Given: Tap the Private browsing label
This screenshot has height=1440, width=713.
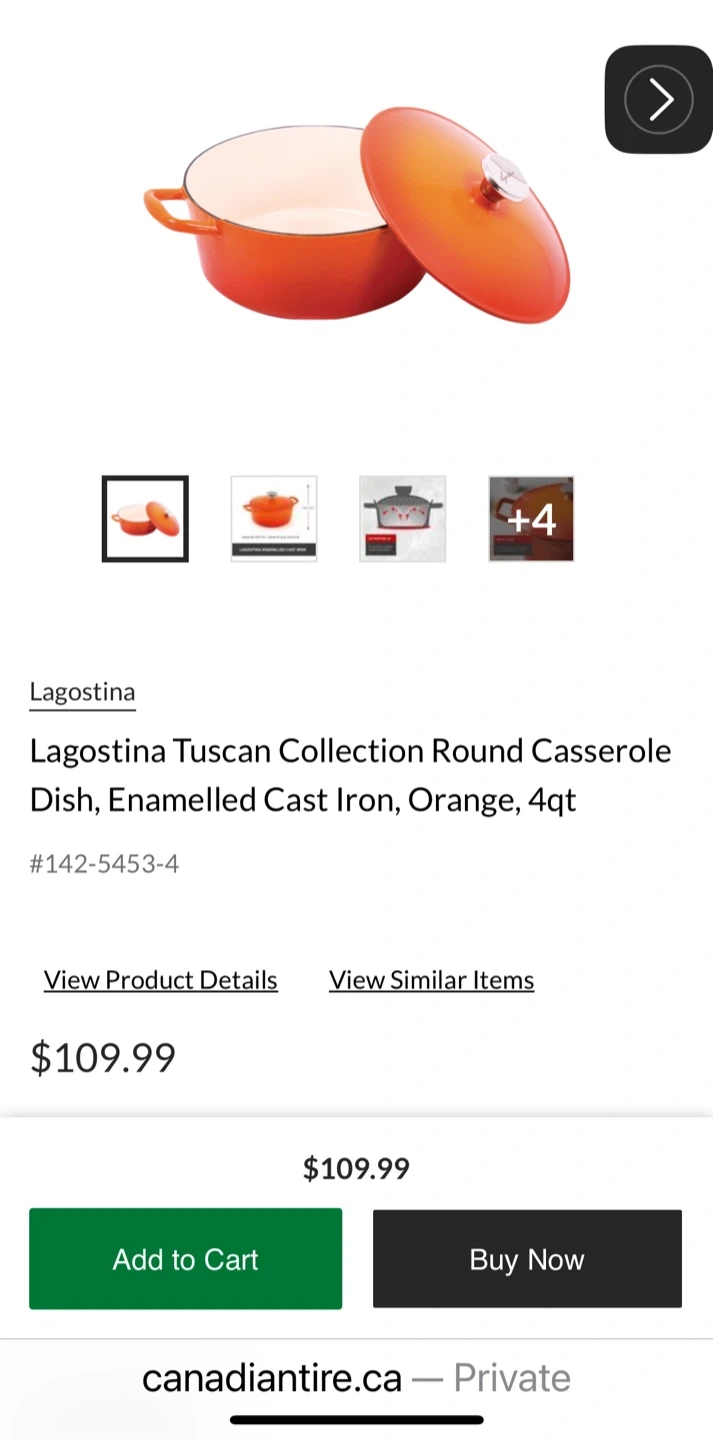Looking at the screenshot, I should [511, 1378].
